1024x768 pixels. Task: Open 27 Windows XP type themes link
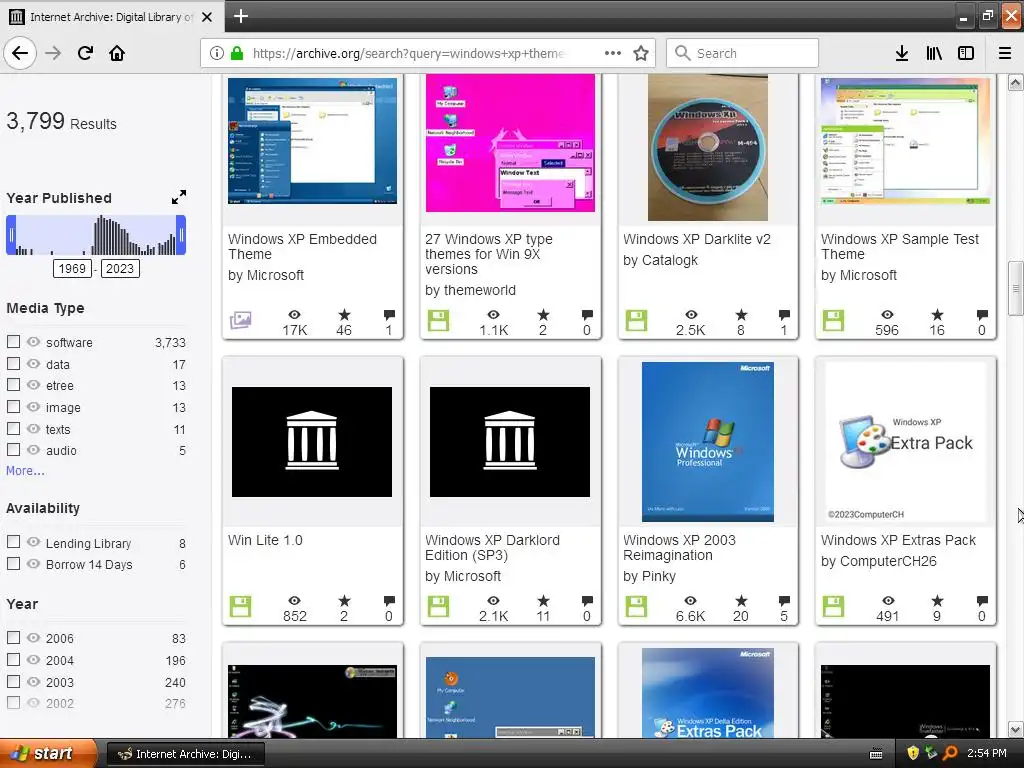click(488, 254)
